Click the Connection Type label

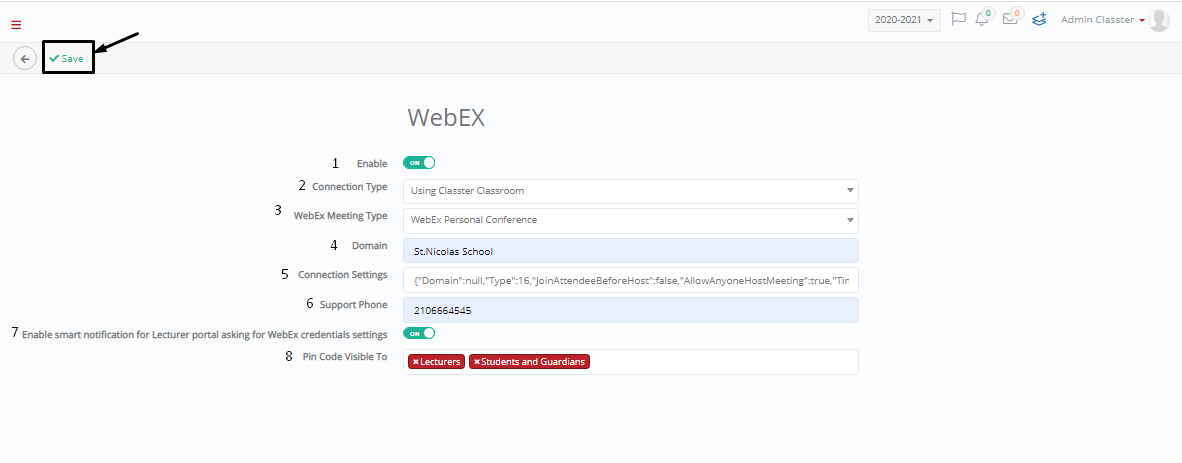click(350, 186)
